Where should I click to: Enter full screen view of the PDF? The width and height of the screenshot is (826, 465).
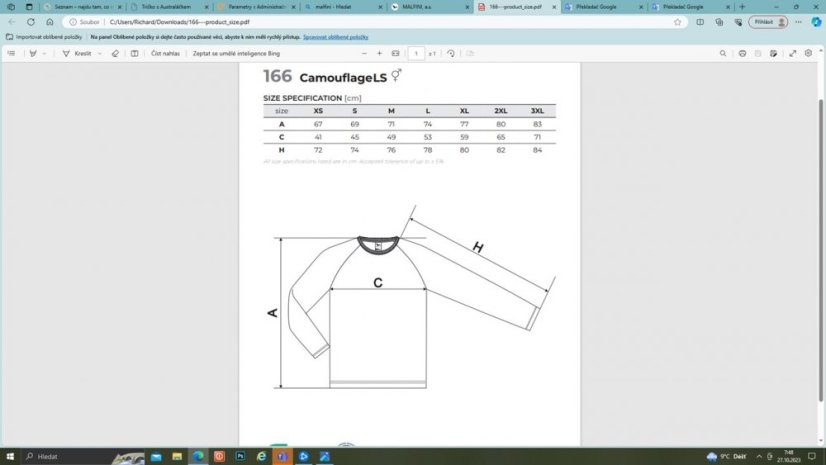[x=792, y=53]
